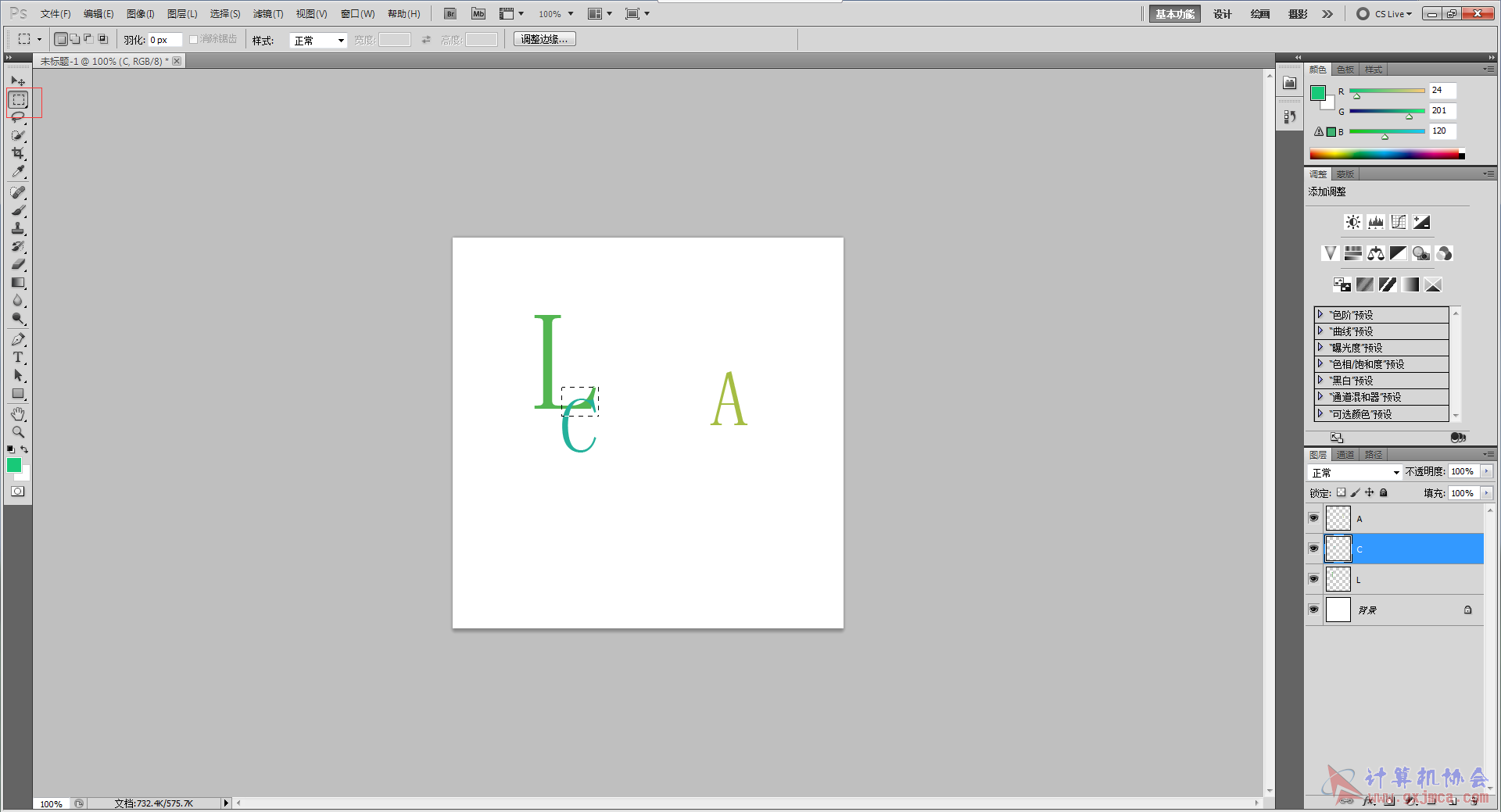Add an Exposure adjustment
This screenshot has height=812, width=1501.
(x=1421, y=222)
